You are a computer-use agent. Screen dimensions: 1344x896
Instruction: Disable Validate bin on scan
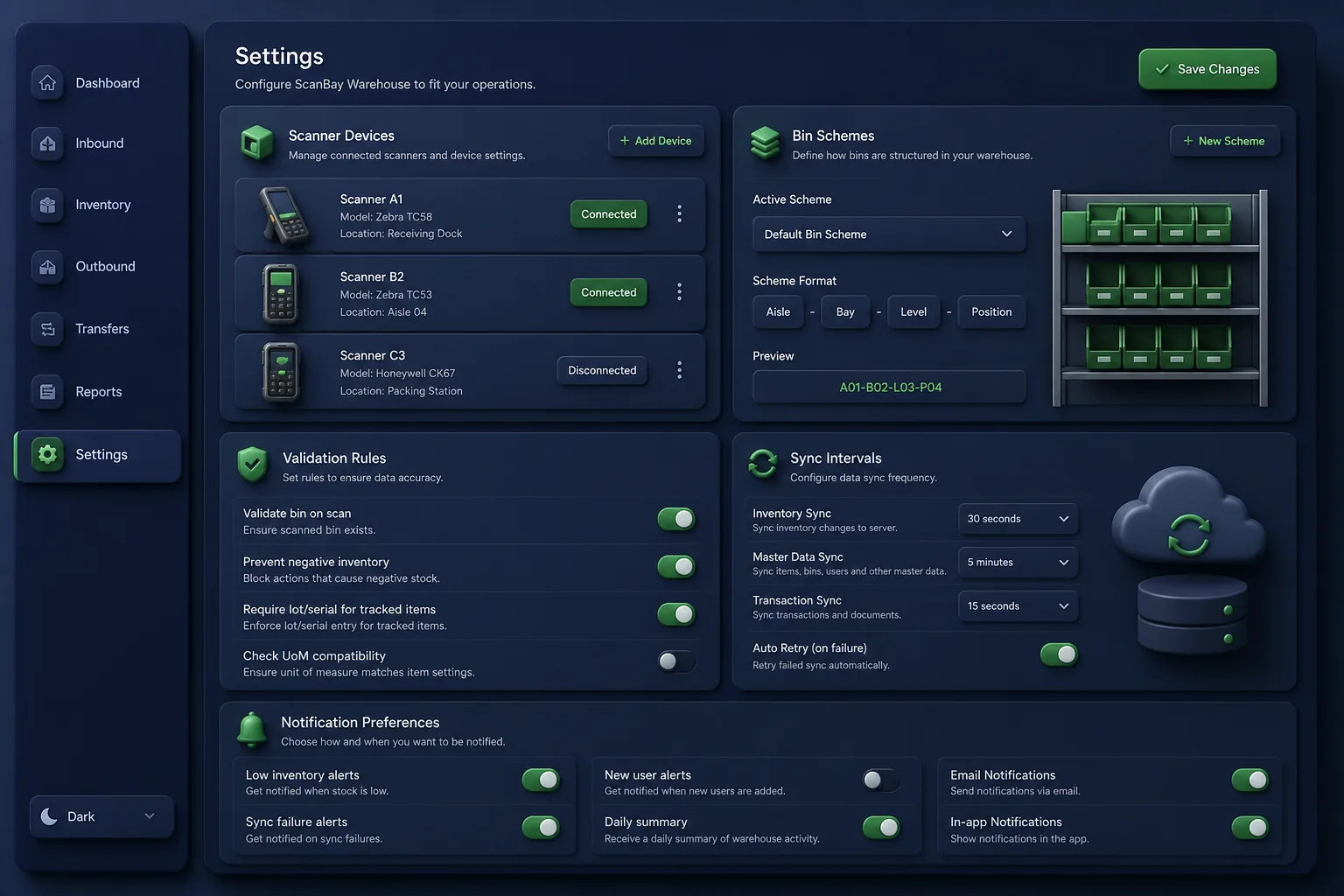point(676,519)
